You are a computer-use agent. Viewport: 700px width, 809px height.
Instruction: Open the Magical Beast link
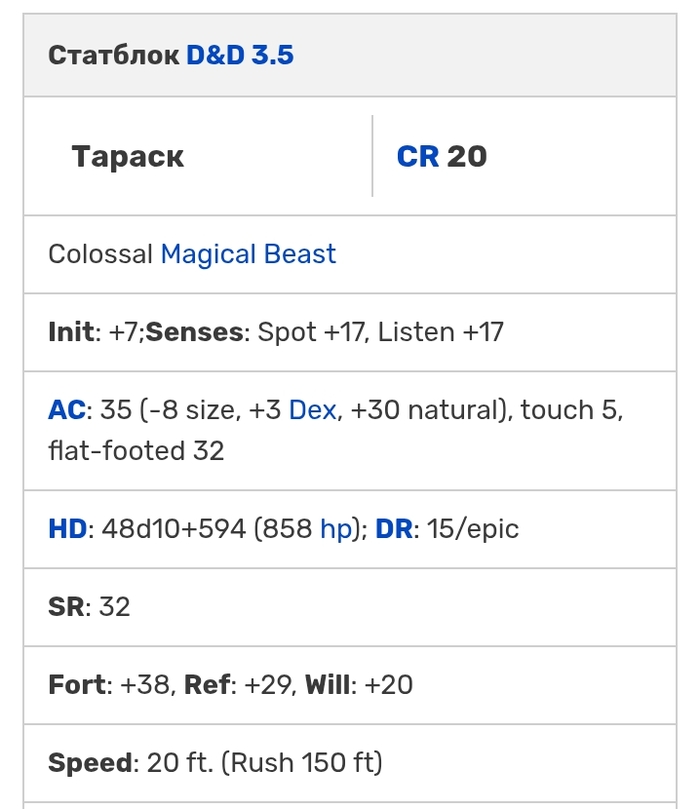[248, 254]
